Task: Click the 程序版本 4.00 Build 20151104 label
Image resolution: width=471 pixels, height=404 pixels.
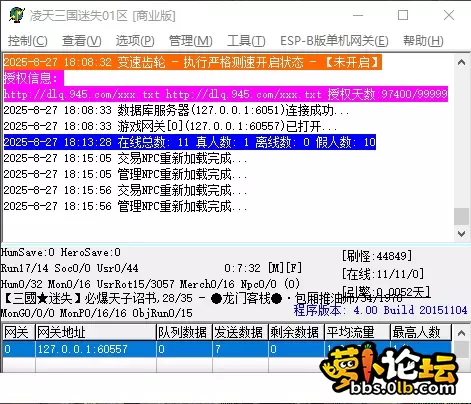Action: click(380, 310)
